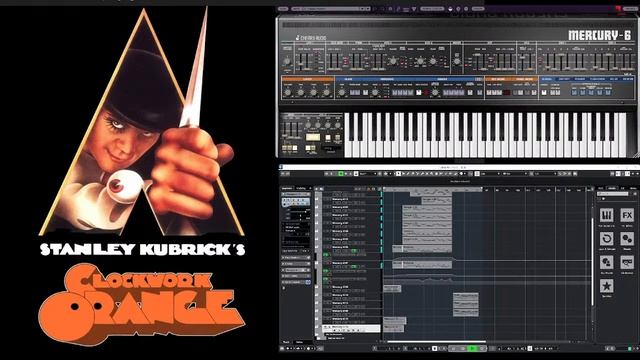Viewport: 640px width, 360px height.
Task: Click the Cubase timeline ruler locator range
Action: pyautogui.click(x=433, y=189)
